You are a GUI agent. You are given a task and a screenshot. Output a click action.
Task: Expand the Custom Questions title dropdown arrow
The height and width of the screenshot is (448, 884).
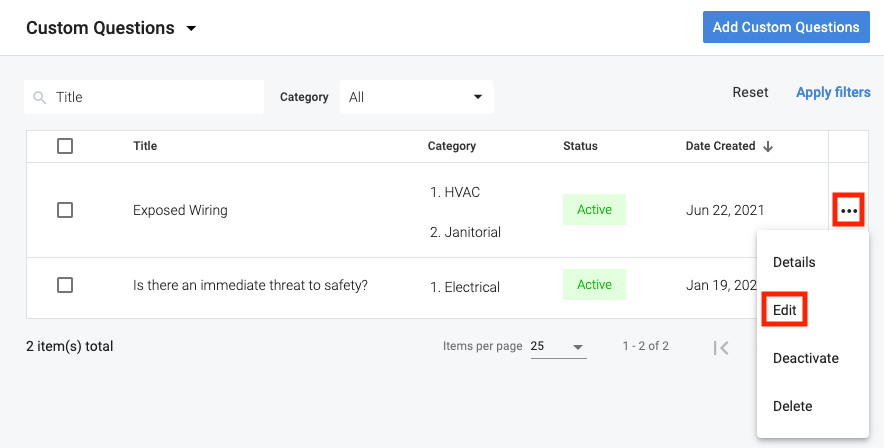point(191,28)
